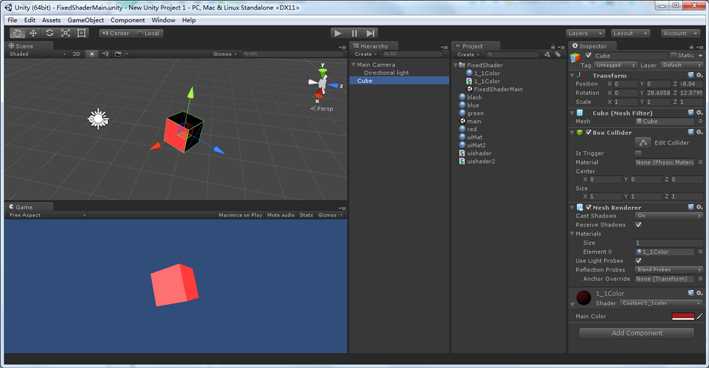Open the GameObject menu

click(x=85, y=20)
